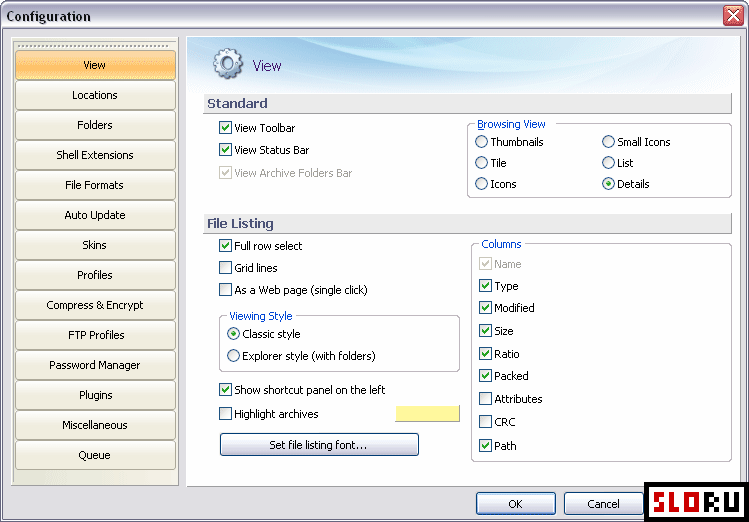Open the Skins configuration page
Image resolution: width=749 pixels, height=522 pixels.
click(95, 245)
